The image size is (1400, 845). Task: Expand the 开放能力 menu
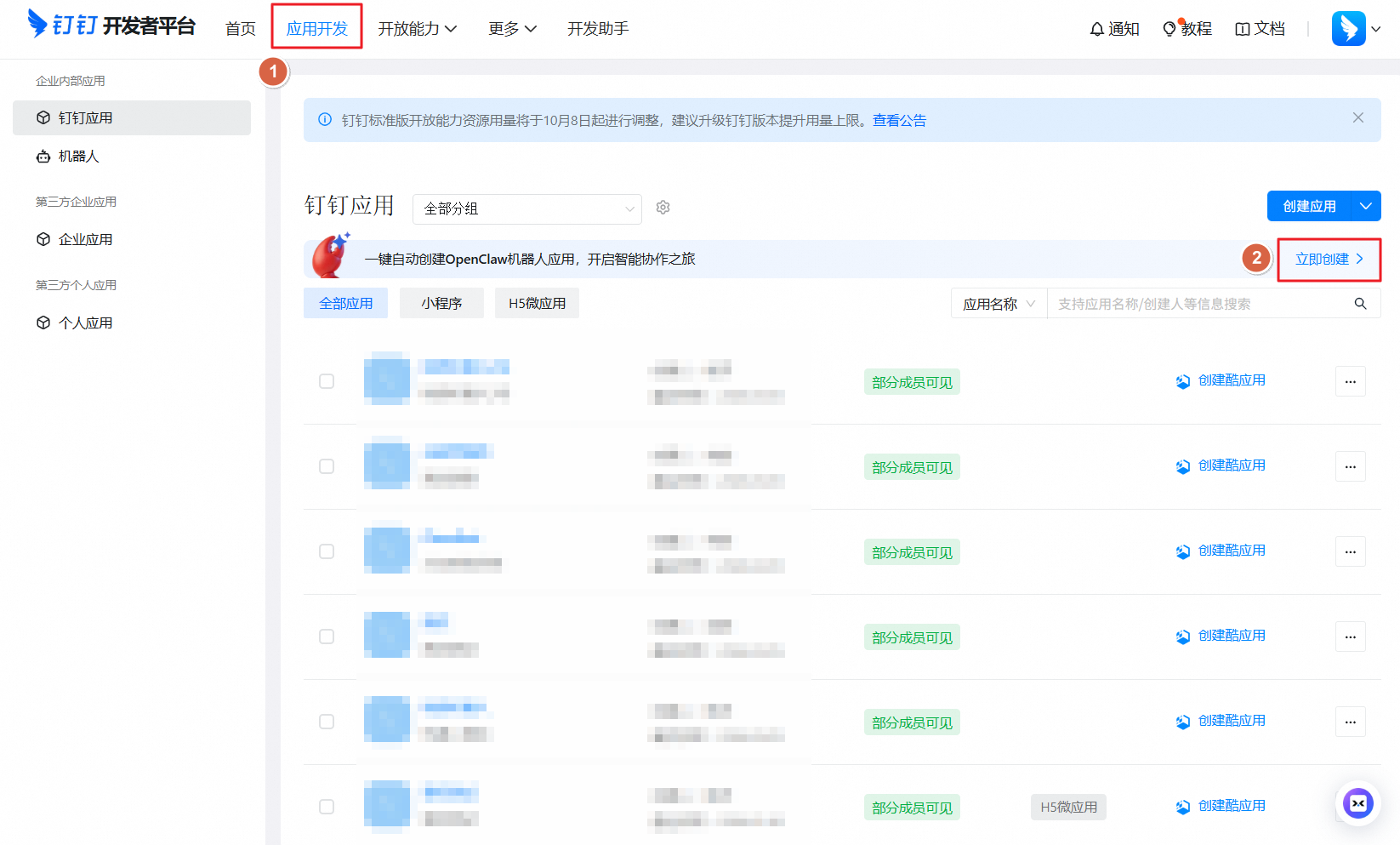(x=418, y=29)
